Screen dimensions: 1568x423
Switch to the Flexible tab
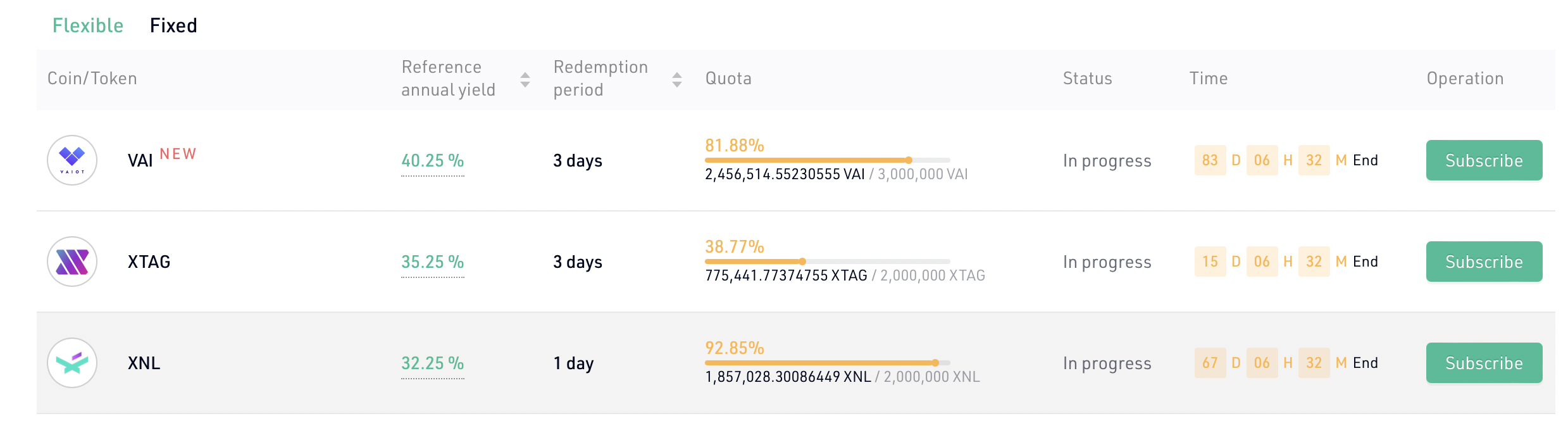tap(88, 25)
